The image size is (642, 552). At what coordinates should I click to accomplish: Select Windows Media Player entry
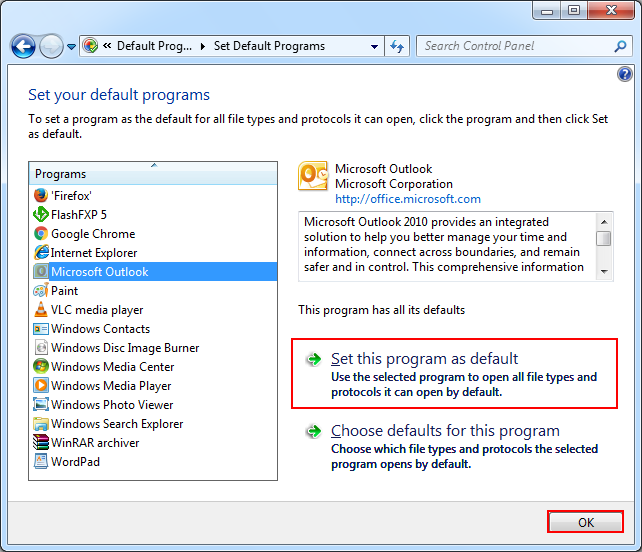click(153, 385)
